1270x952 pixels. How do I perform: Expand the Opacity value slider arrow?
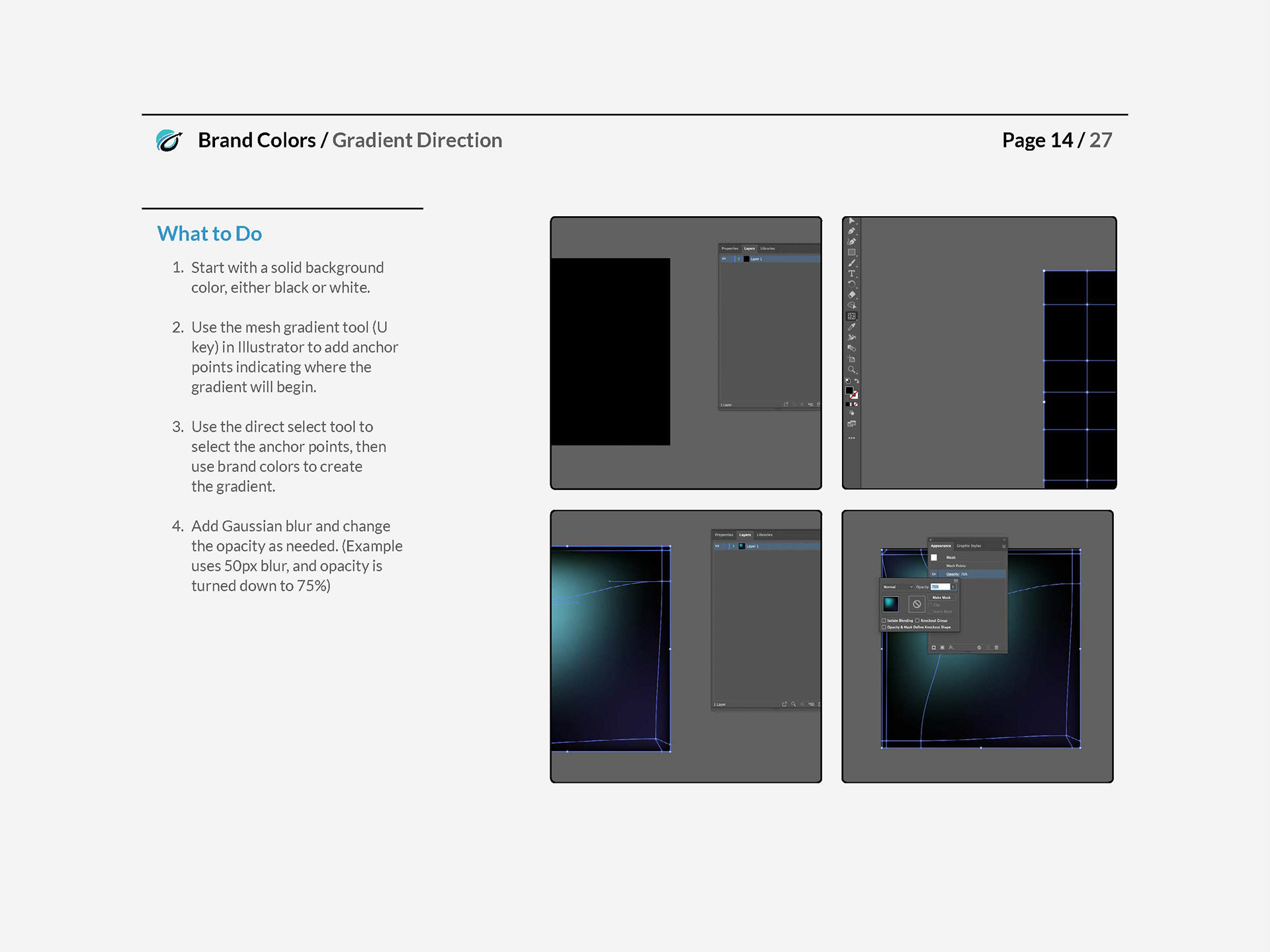point(953,586)
